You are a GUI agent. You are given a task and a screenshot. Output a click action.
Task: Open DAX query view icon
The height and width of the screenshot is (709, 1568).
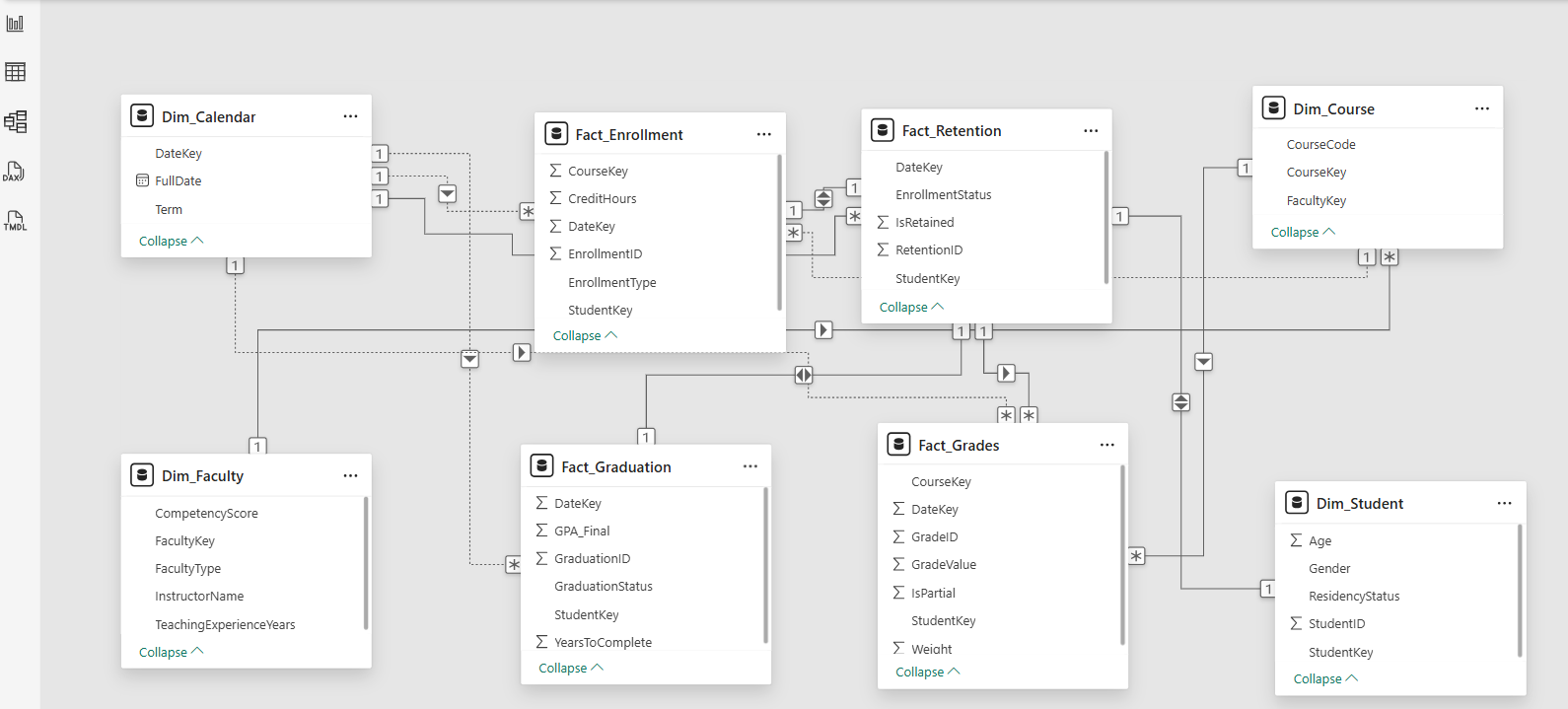(15, 172)
